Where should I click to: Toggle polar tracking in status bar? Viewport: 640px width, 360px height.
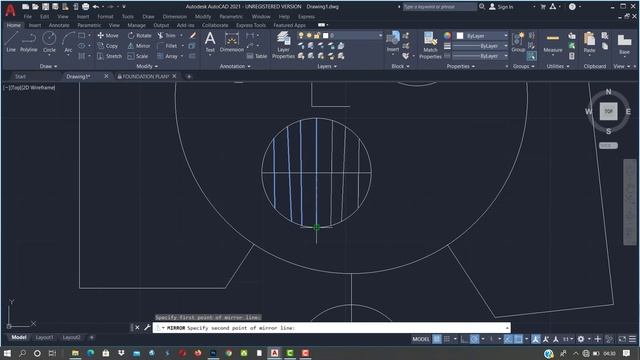click(474, 339)
